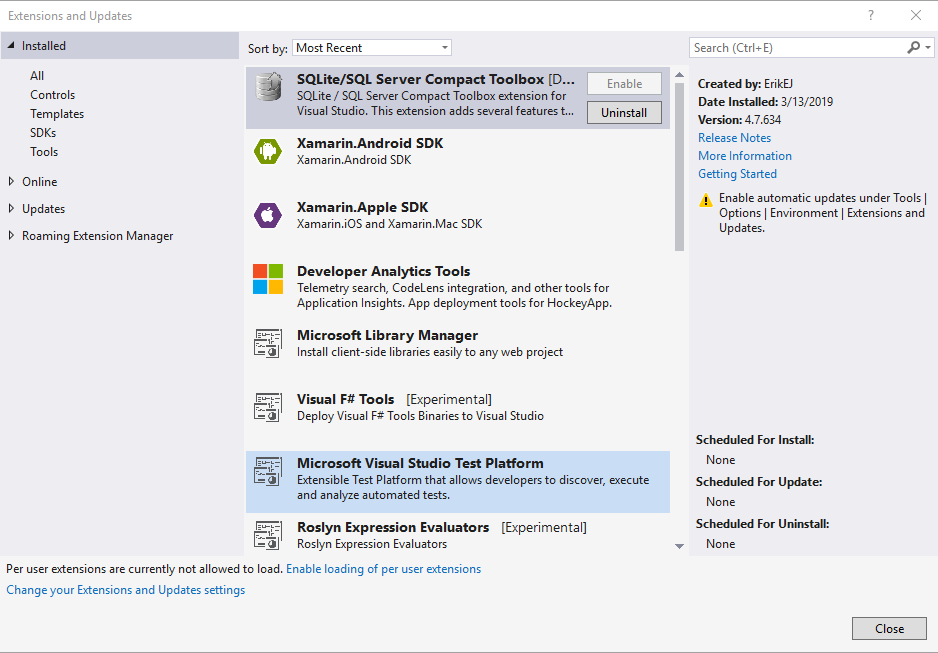Viewport: 938px width, 653px height.
Task: Select the Xamarin.Android SDK icon
Action: click(268, 151)
